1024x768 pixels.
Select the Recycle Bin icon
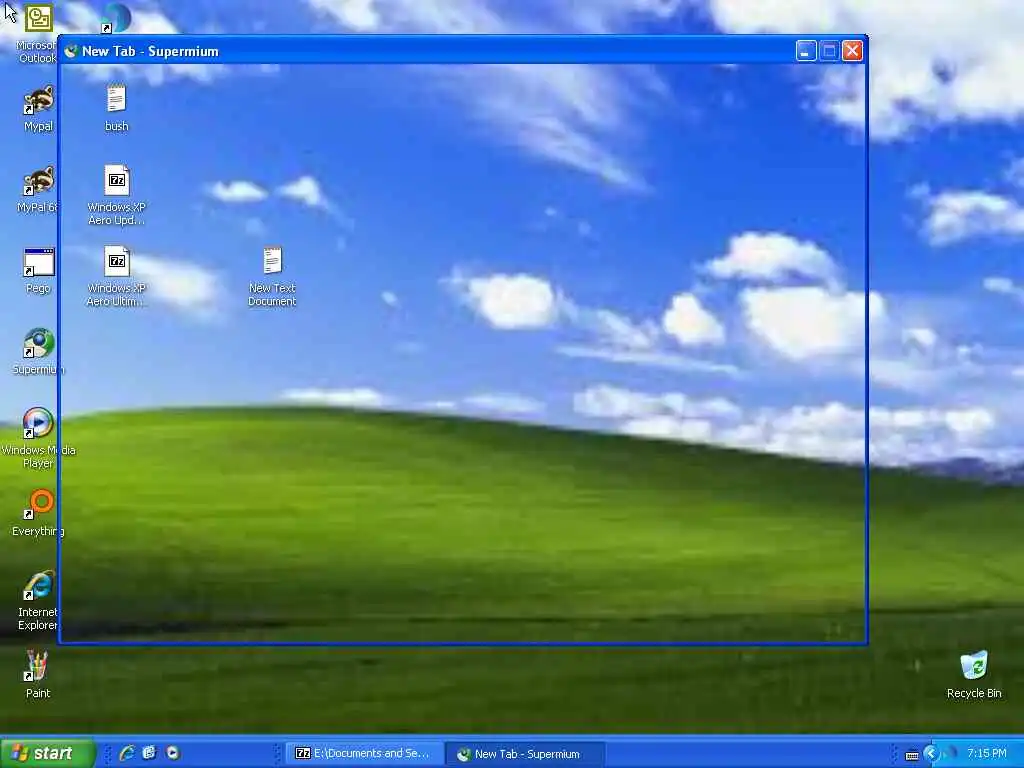pos(974,666)
